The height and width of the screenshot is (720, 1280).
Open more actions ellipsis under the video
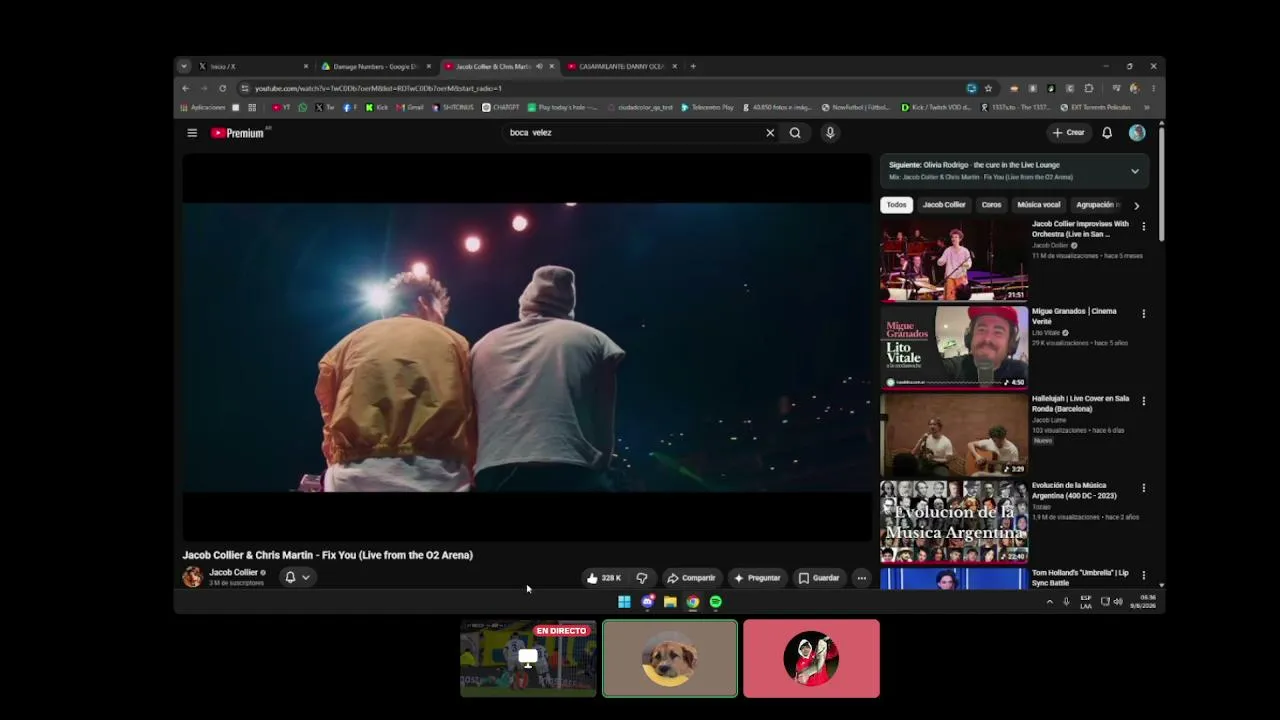click(861, 578)
